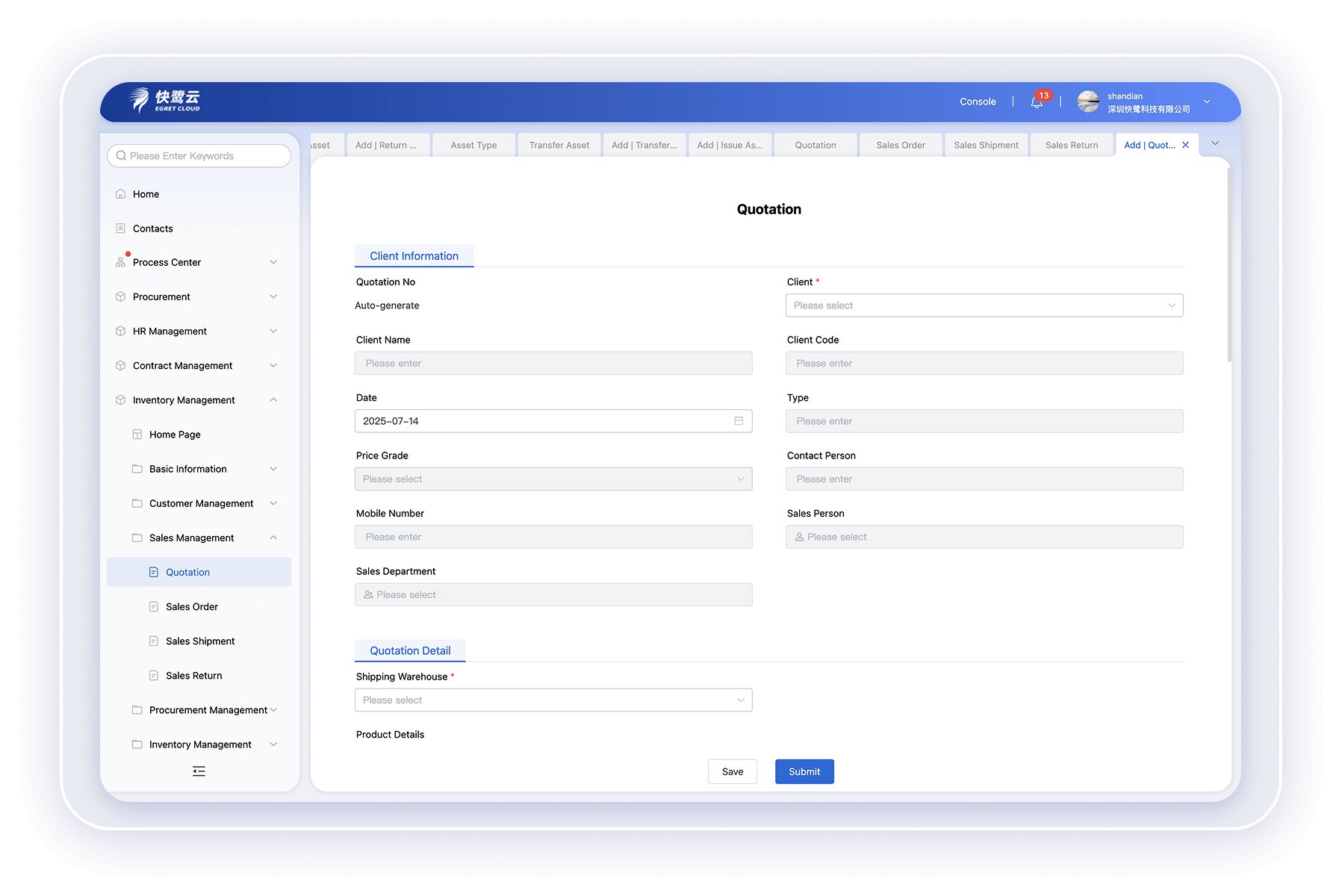Click the notification bell icon
The image size is (1342, 896).
click(x=1037, y=102)
